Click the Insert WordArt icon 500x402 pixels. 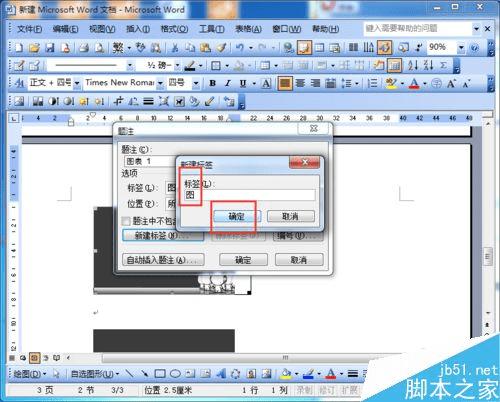coord(220,374)
